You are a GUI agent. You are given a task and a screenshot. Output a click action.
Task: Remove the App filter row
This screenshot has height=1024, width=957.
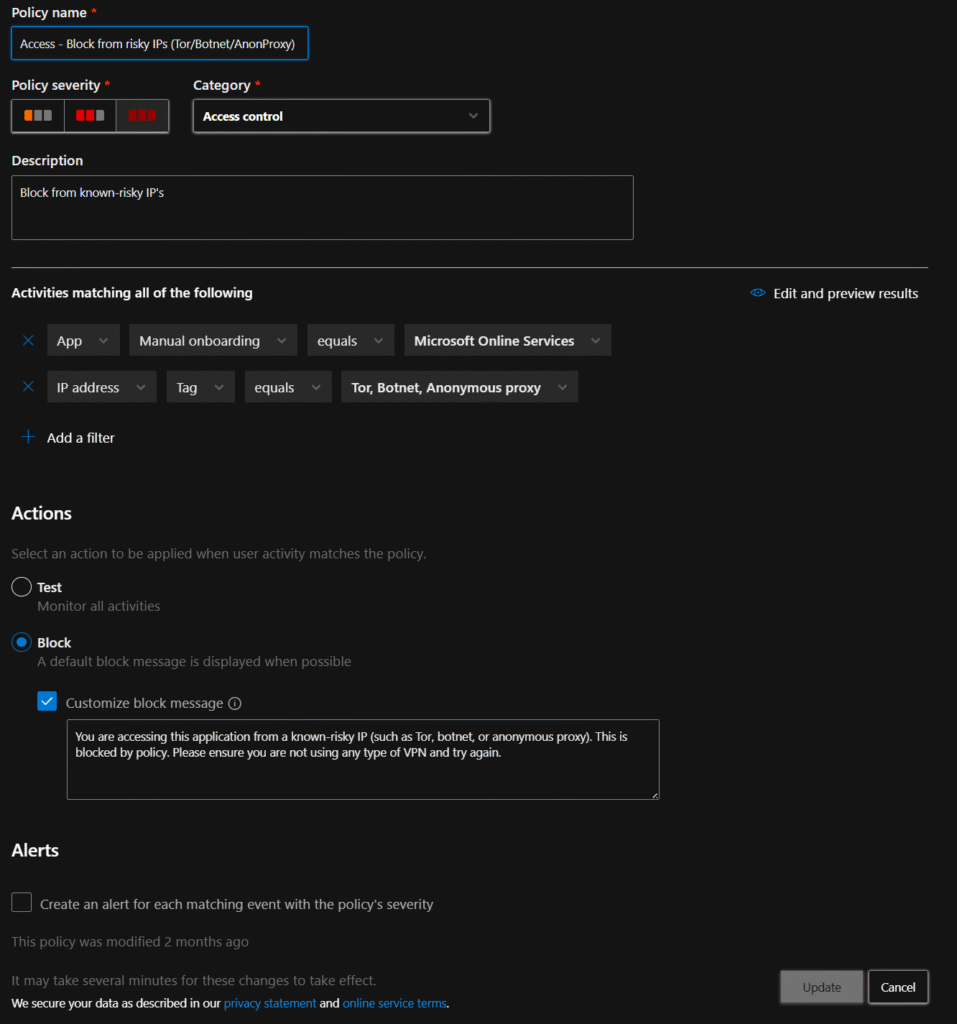coord(28,341)
